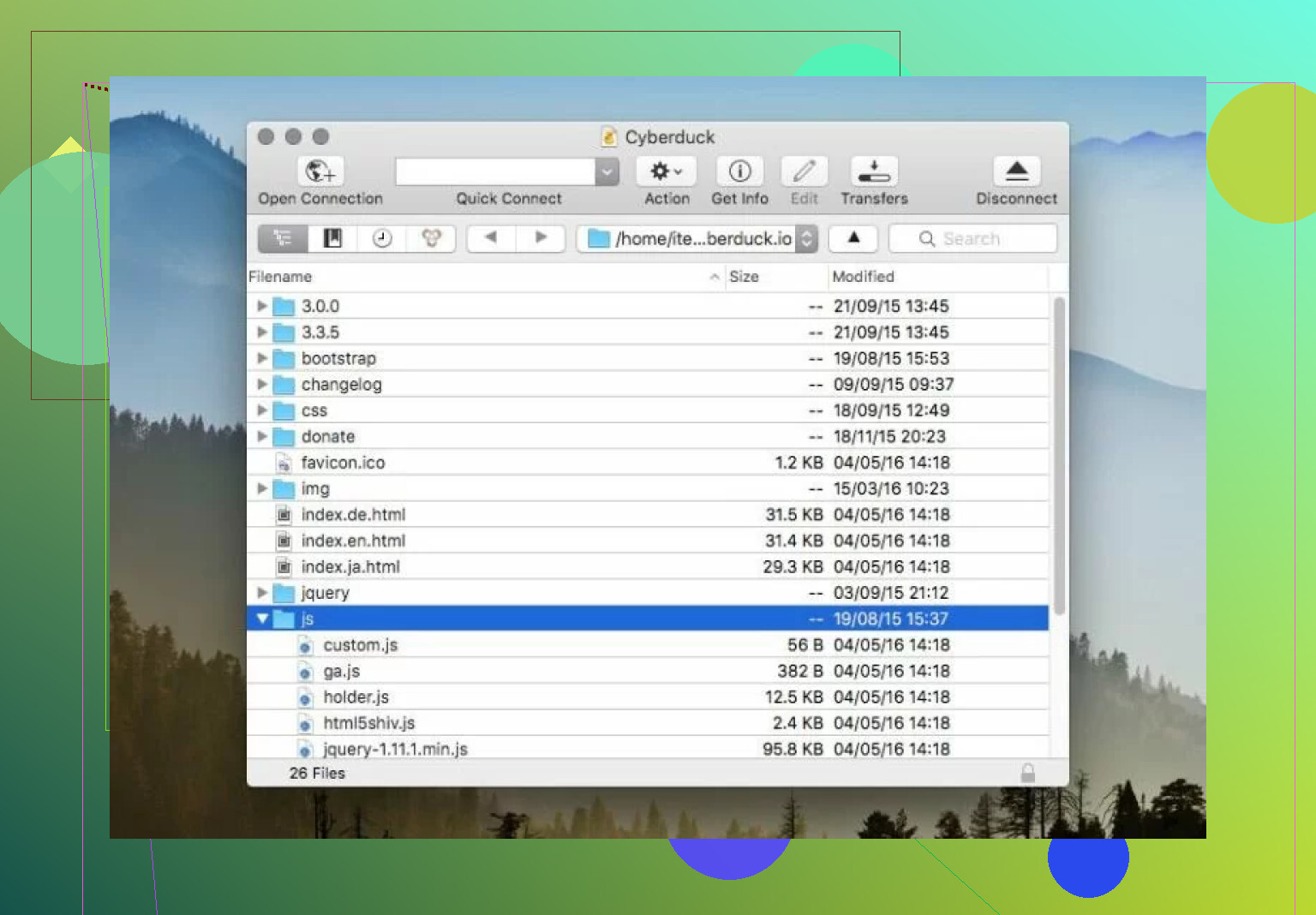The height and width of the screenshot is (915, 1316).
Task: Sort by the Size column header
Action: coord(776,277)
